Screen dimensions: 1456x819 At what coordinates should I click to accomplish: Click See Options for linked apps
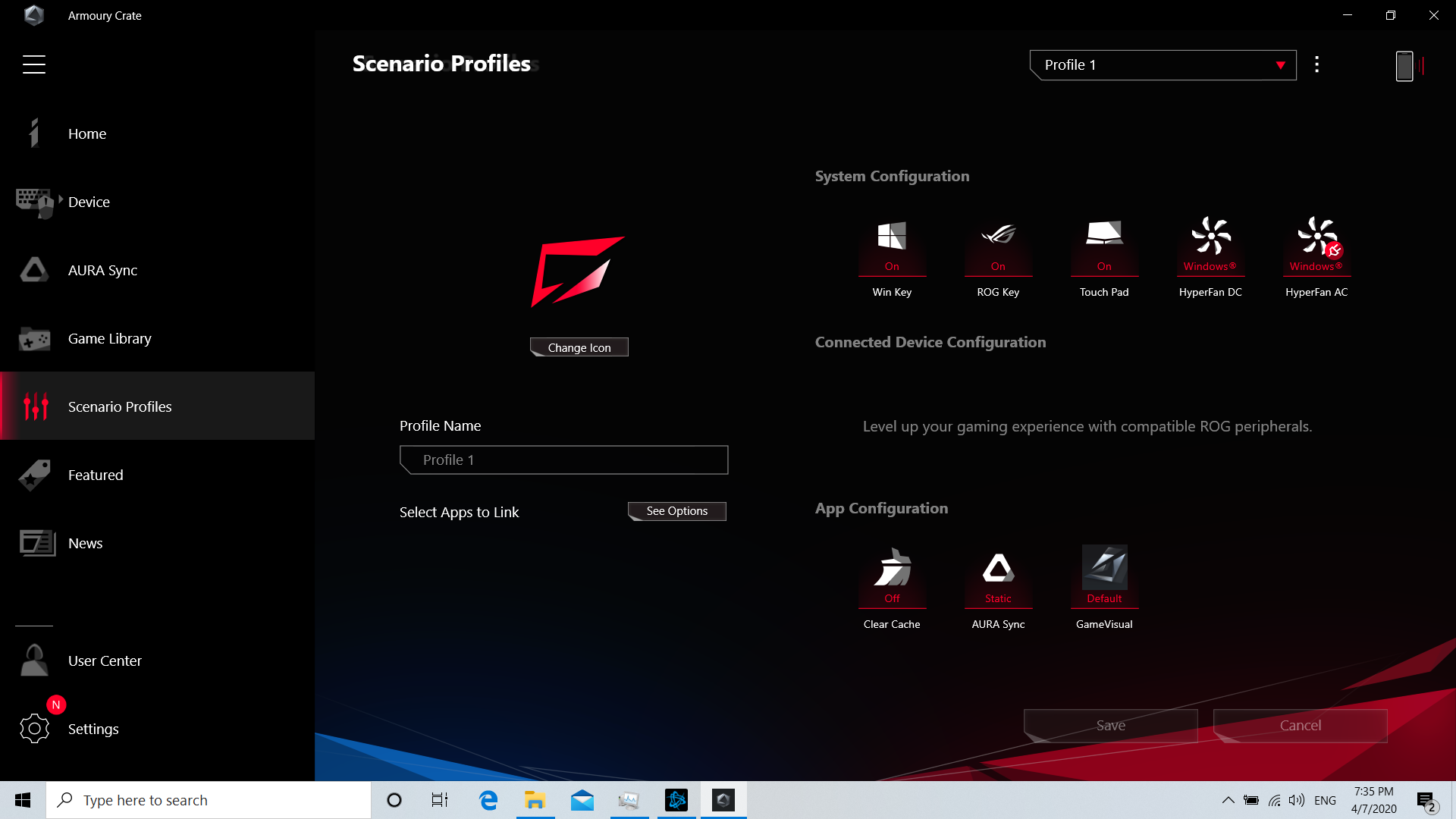tap(677, 511)
